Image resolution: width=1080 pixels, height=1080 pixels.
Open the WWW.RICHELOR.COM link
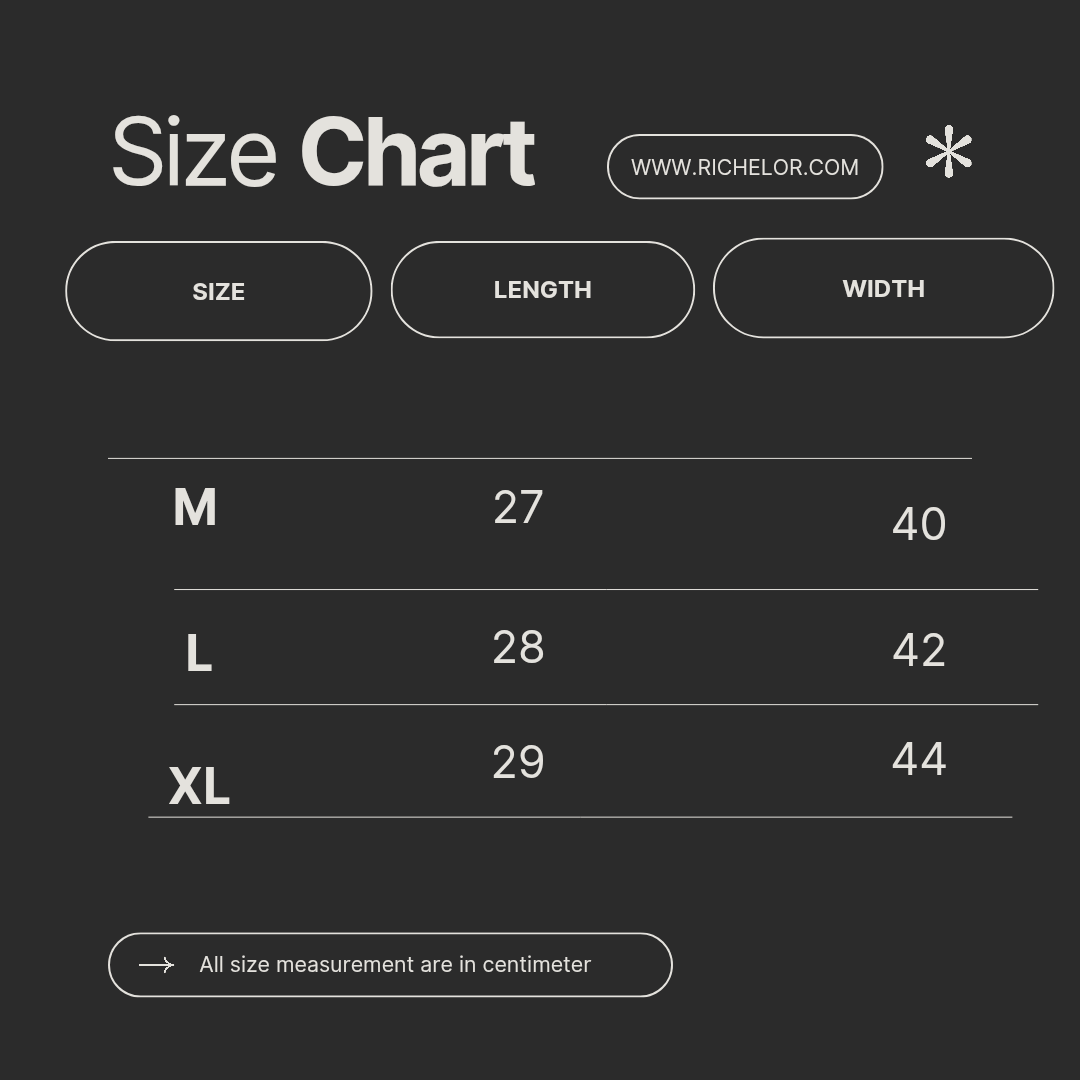click(744, 167)
